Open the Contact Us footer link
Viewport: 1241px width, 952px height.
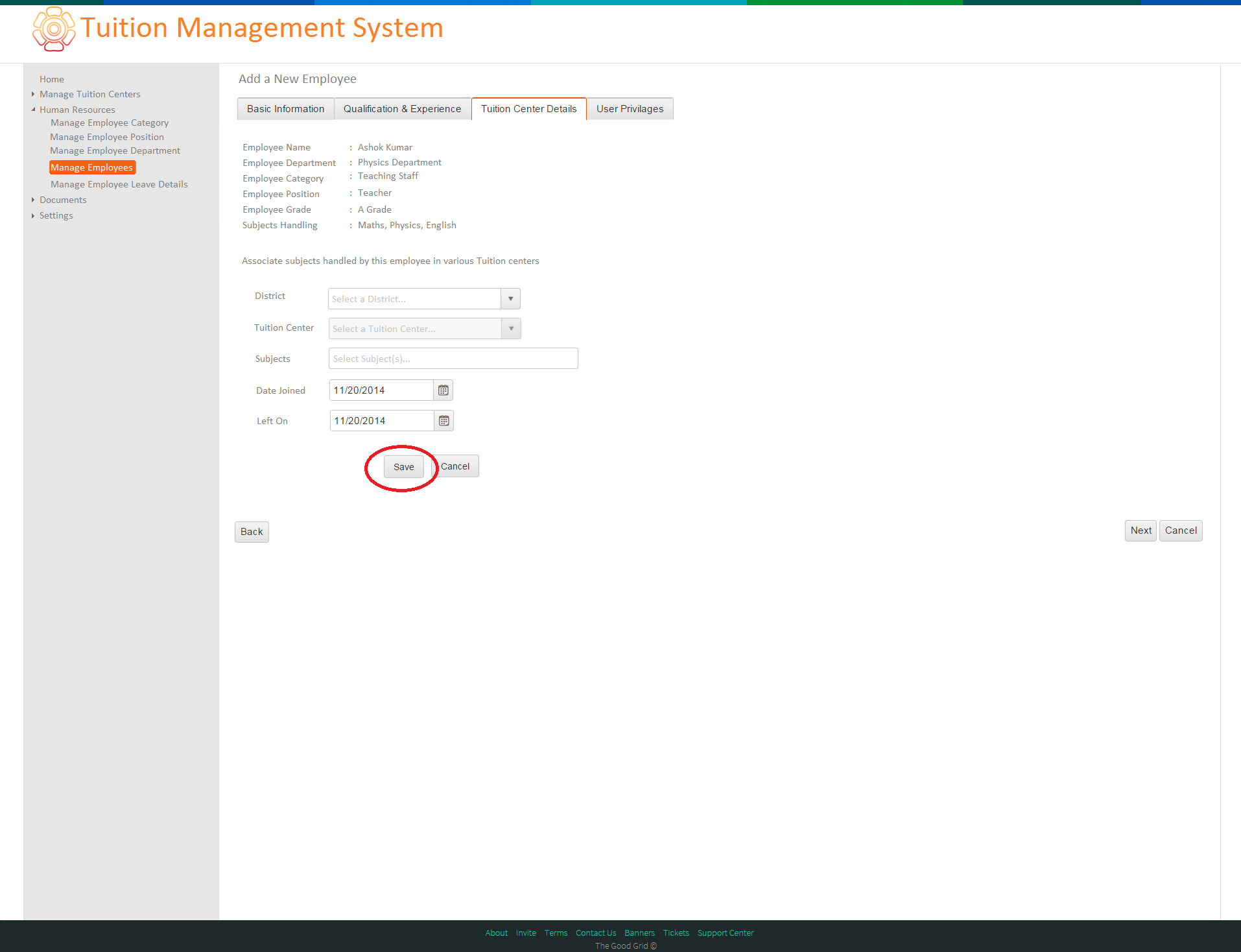coord(596,933)
